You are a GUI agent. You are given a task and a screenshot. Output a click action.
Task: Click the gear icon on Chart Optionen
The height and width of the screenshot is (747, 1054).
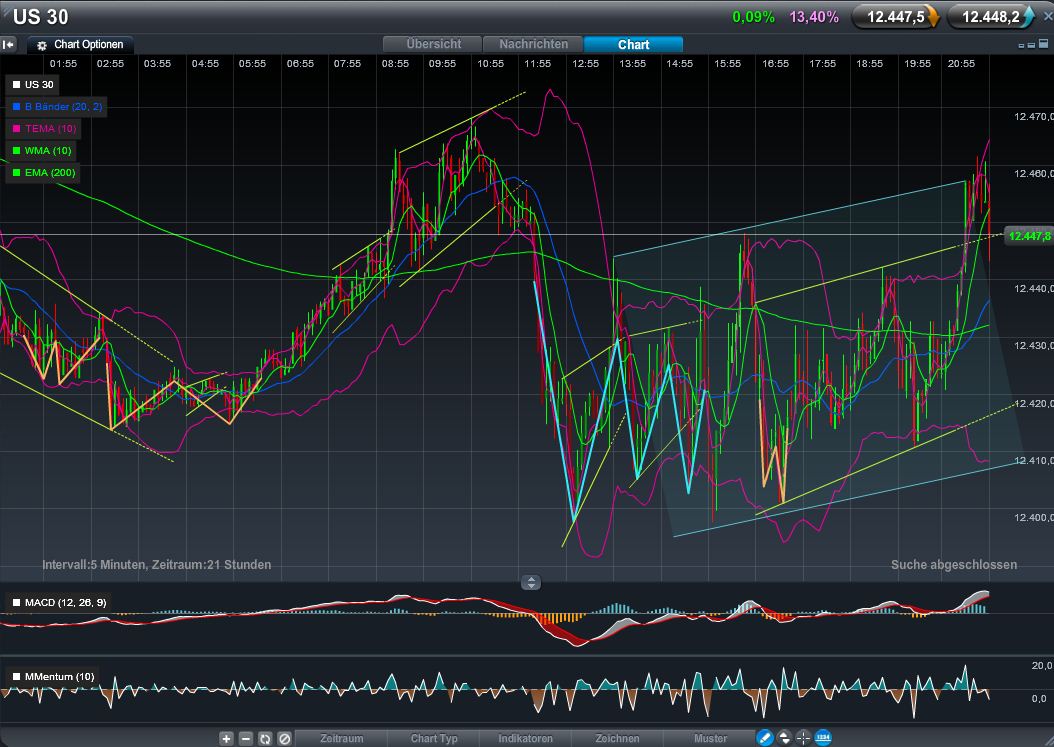click(x=40, y=44)
